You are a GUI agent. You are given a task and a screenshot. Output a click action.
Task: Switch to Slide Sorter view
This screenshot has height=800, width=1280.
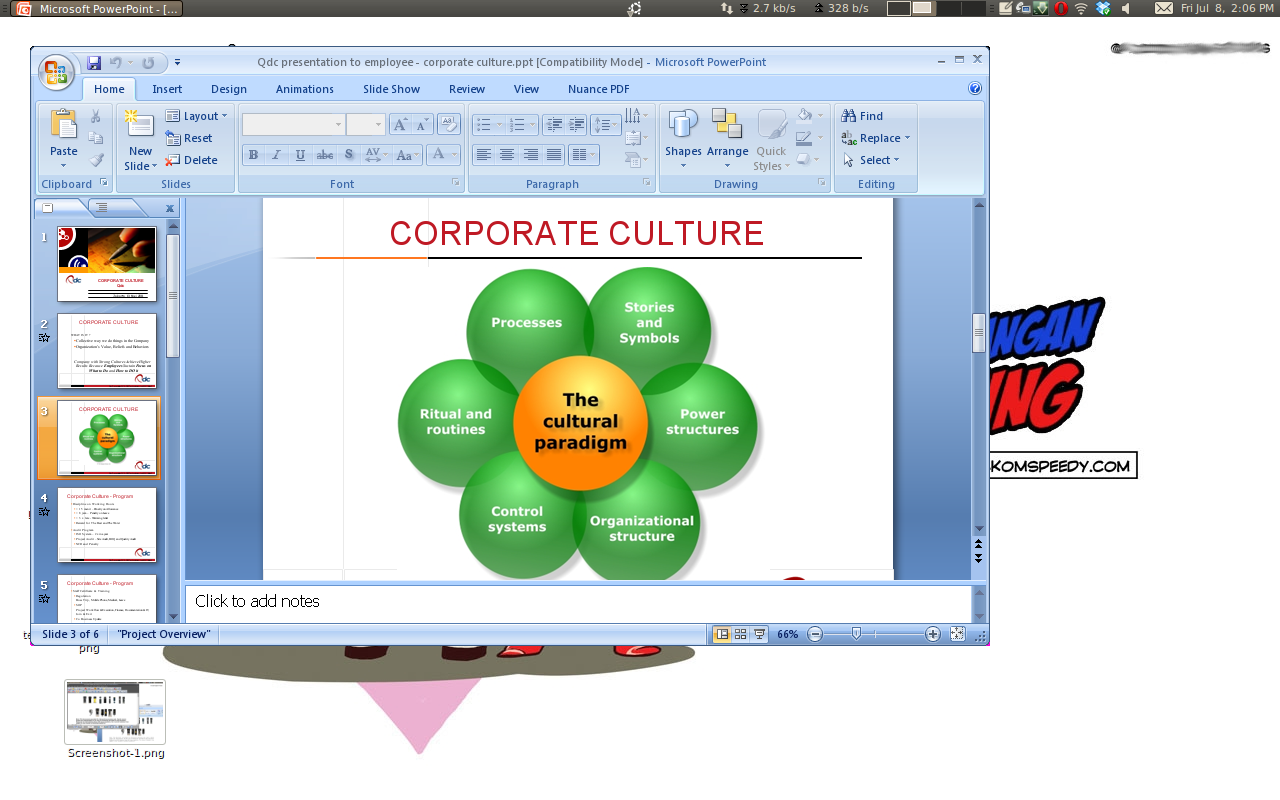pyautogui.click(x=741, y=634)
